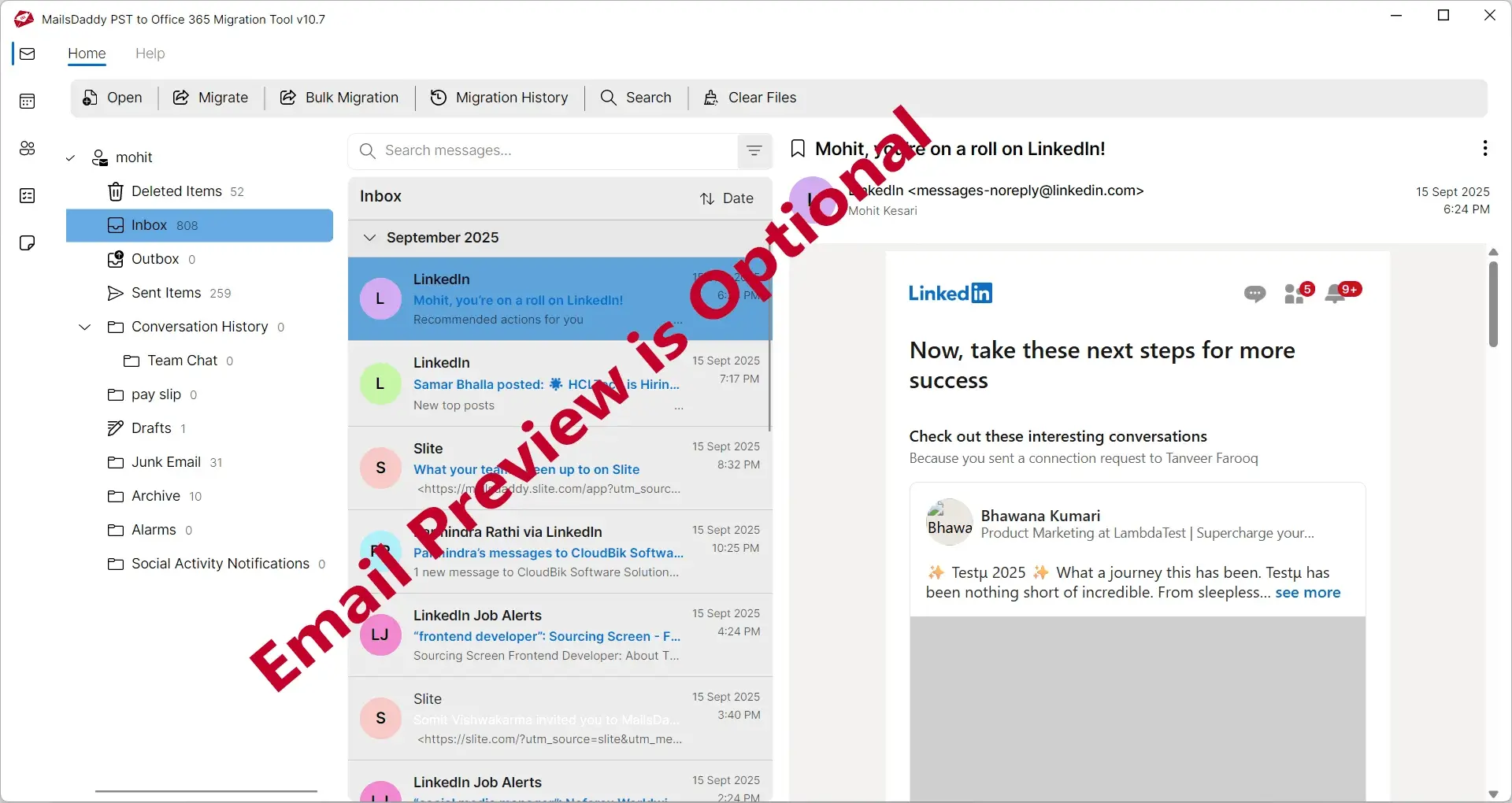Collapse the September 2025 group
The height and width of the screenshot is (803, 1512).
coord(369,238)
